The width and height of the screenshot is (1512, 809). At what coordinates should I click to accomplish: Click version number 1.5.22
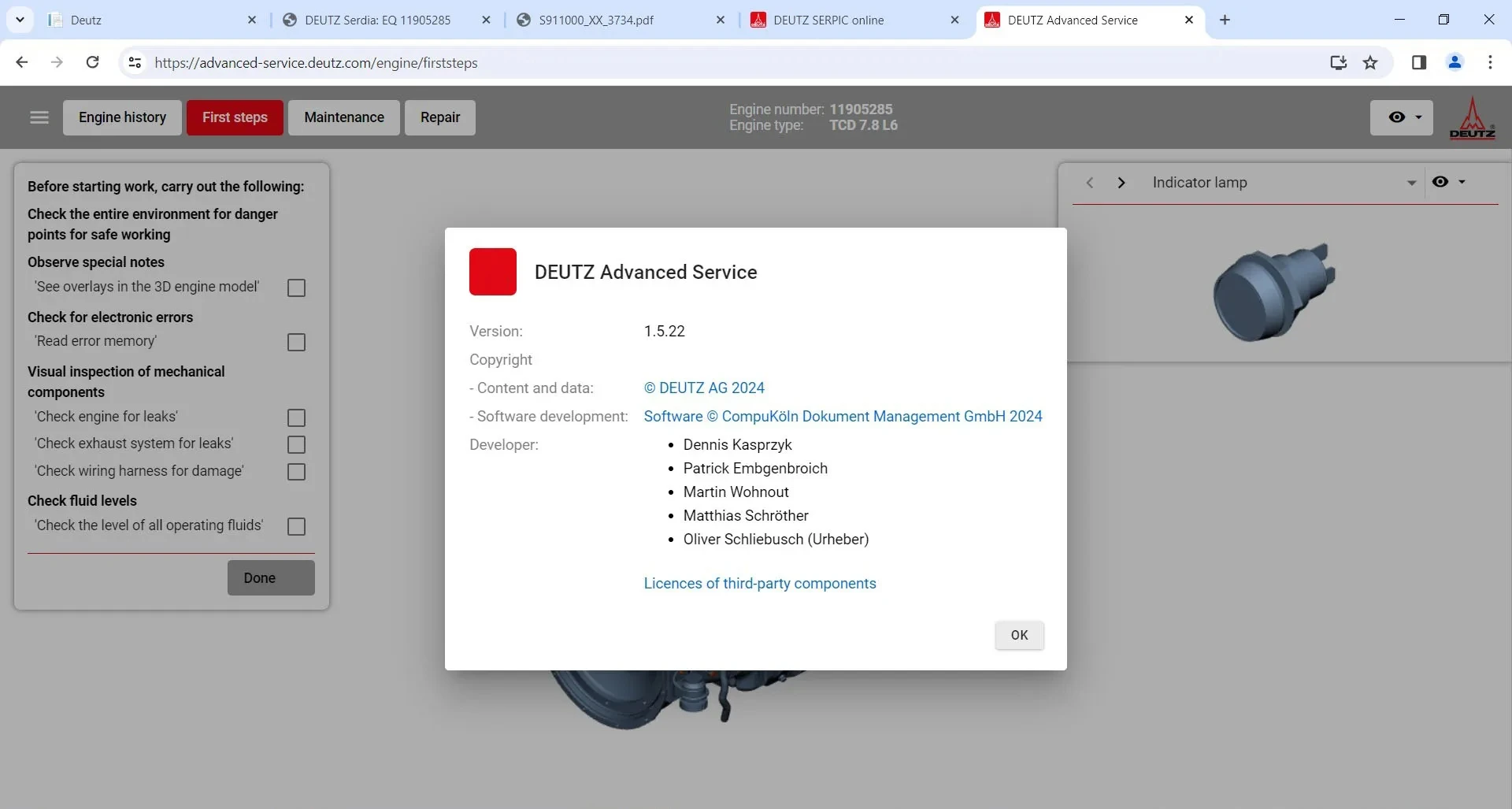coord(665,331)
